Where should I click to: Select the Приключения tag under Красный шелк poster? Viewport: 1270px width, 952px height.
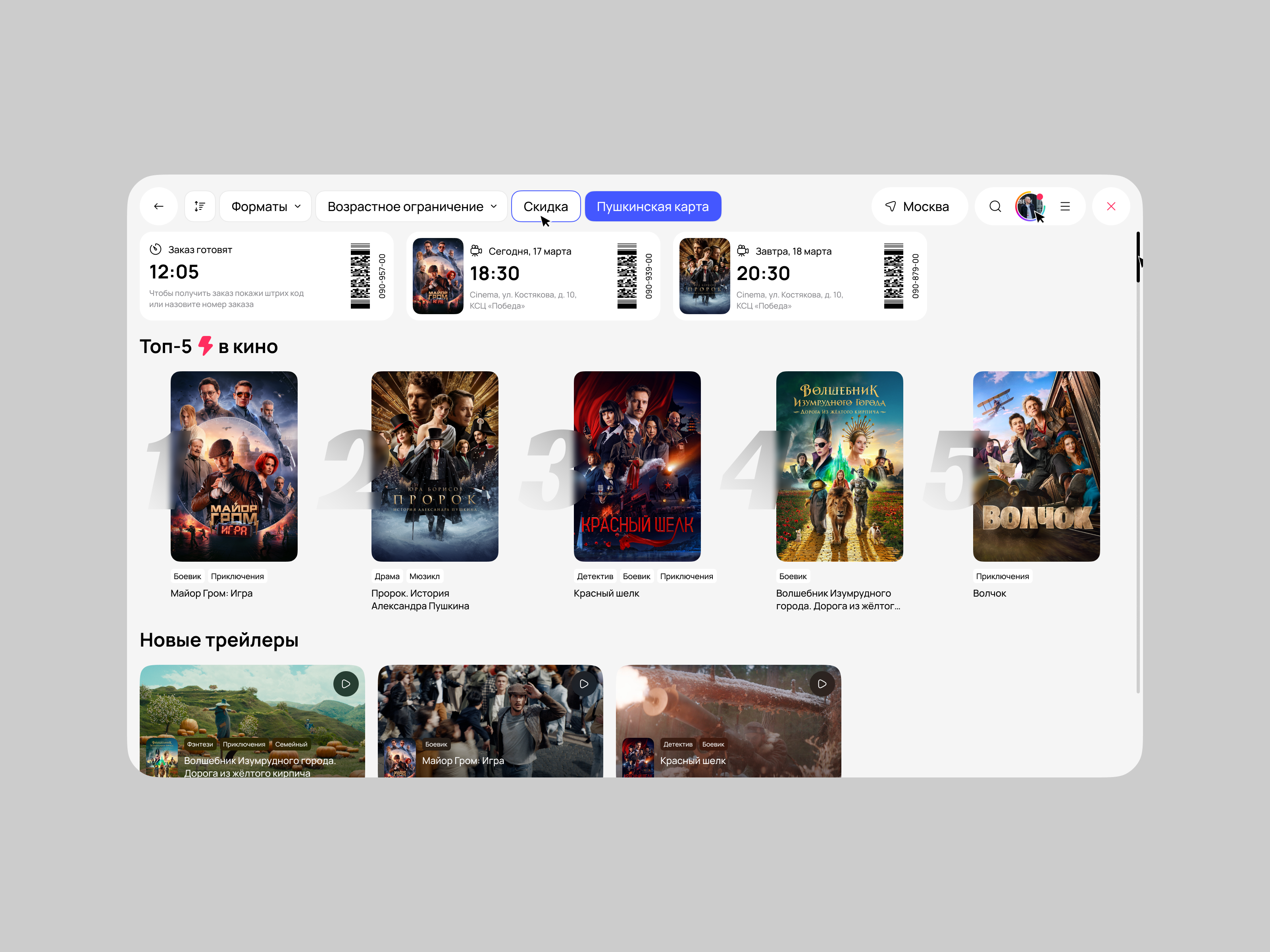687,576
